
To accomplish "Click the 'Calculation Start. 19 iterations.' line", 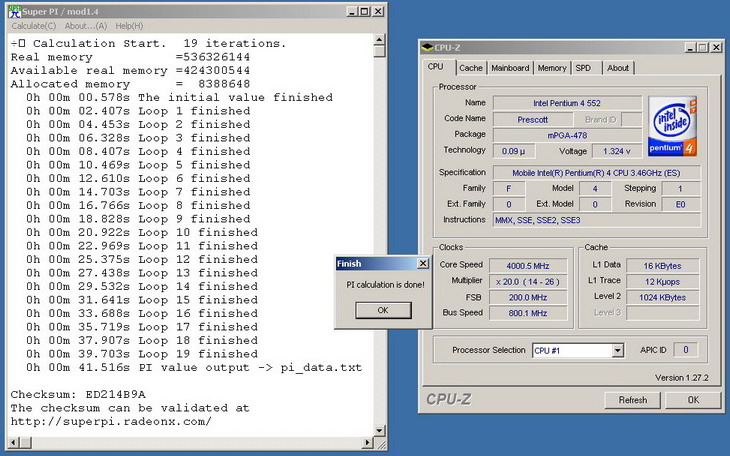I will (x=148, y=43).
